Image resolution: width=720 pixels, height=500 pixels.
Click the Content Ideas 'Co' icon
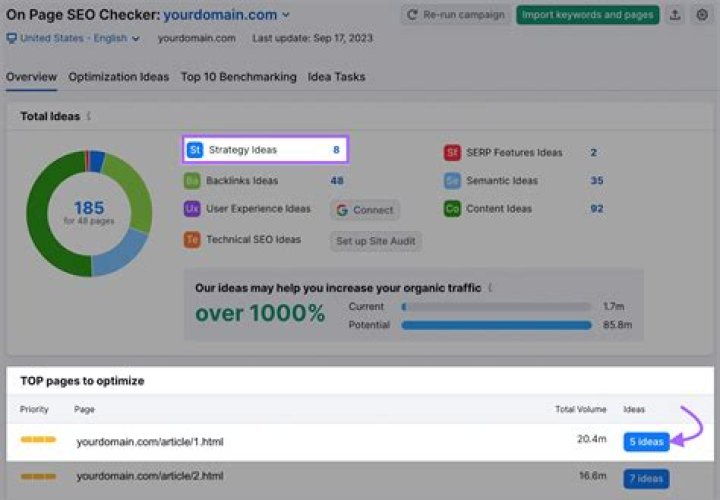(452, 210)
